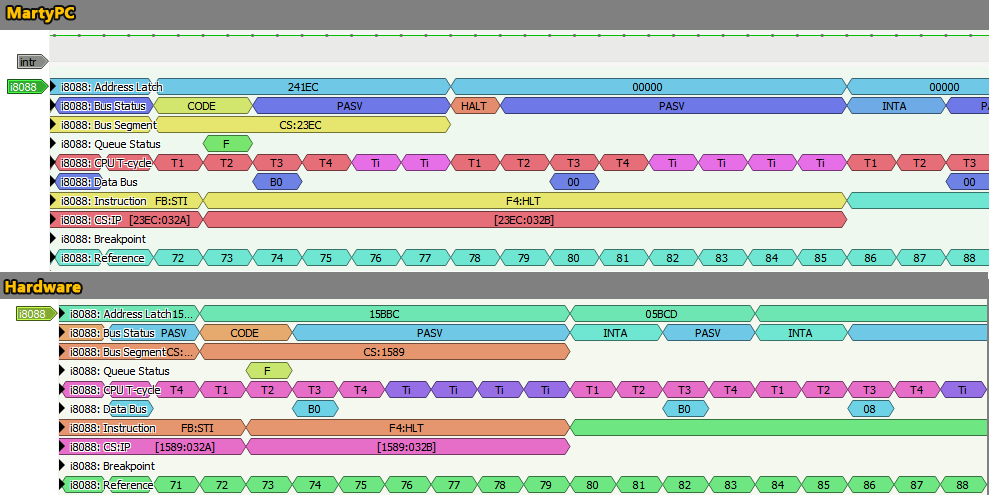Viewport: 989px width, 495px height.
Task: Expand Hardware Data Bus row triangle
Action: [62, 409]
